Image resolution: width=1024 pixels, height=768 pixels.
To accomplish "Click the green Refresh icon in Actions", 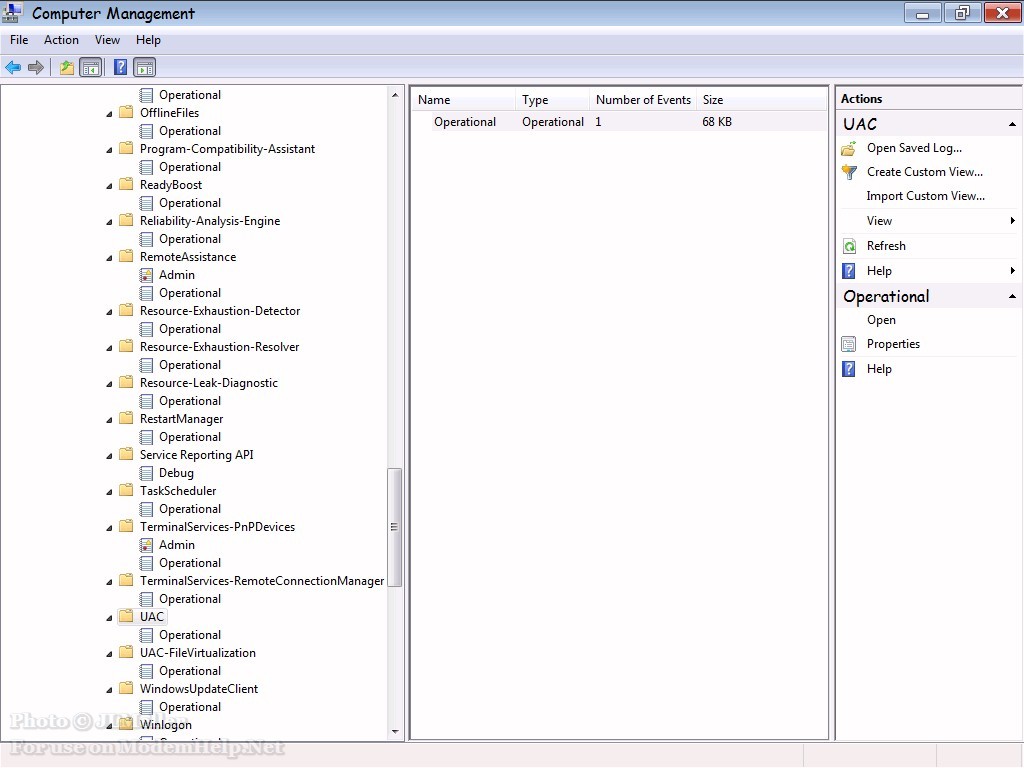I will [849, 246].
